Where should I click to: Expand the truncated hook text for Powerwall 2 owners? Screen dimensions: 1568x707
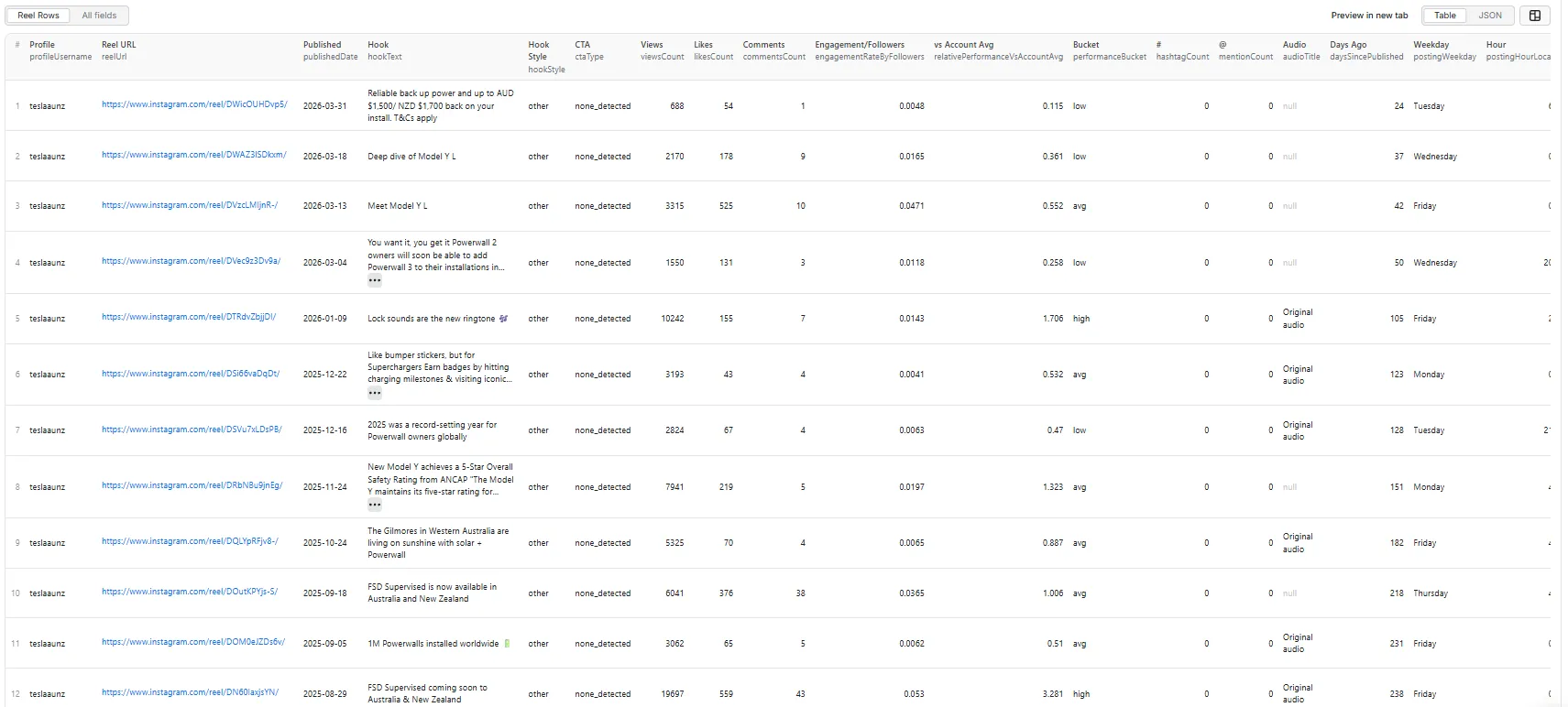[x=375, y=281]
